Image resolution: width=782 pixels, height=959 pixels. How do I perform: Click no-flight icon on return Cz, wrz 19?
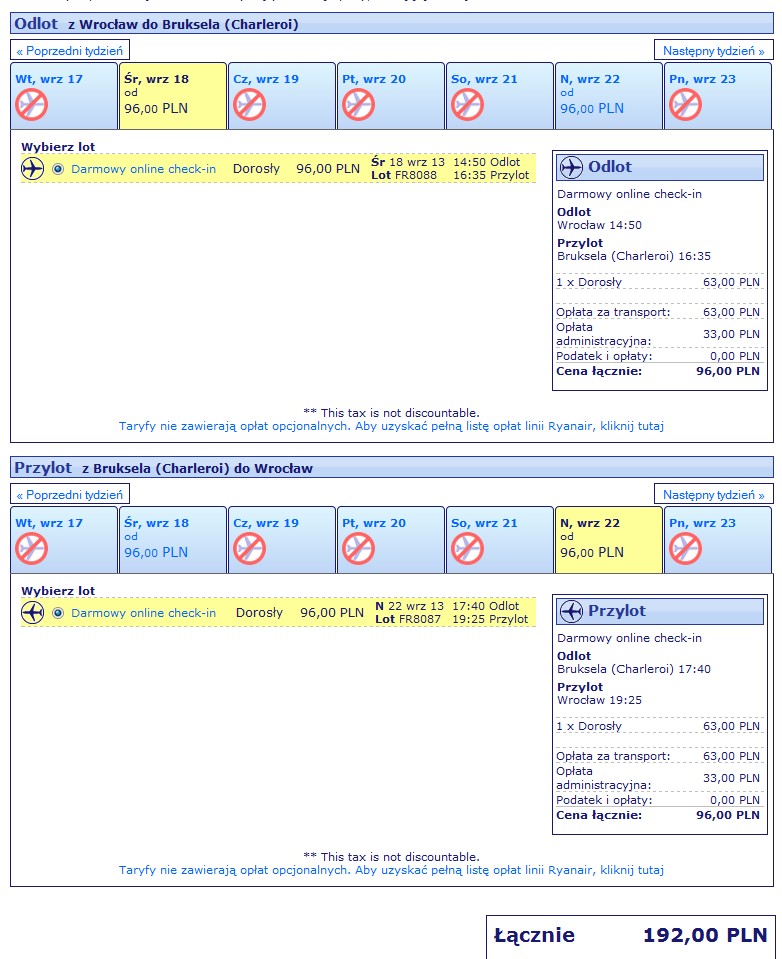(x=249, y=549)
